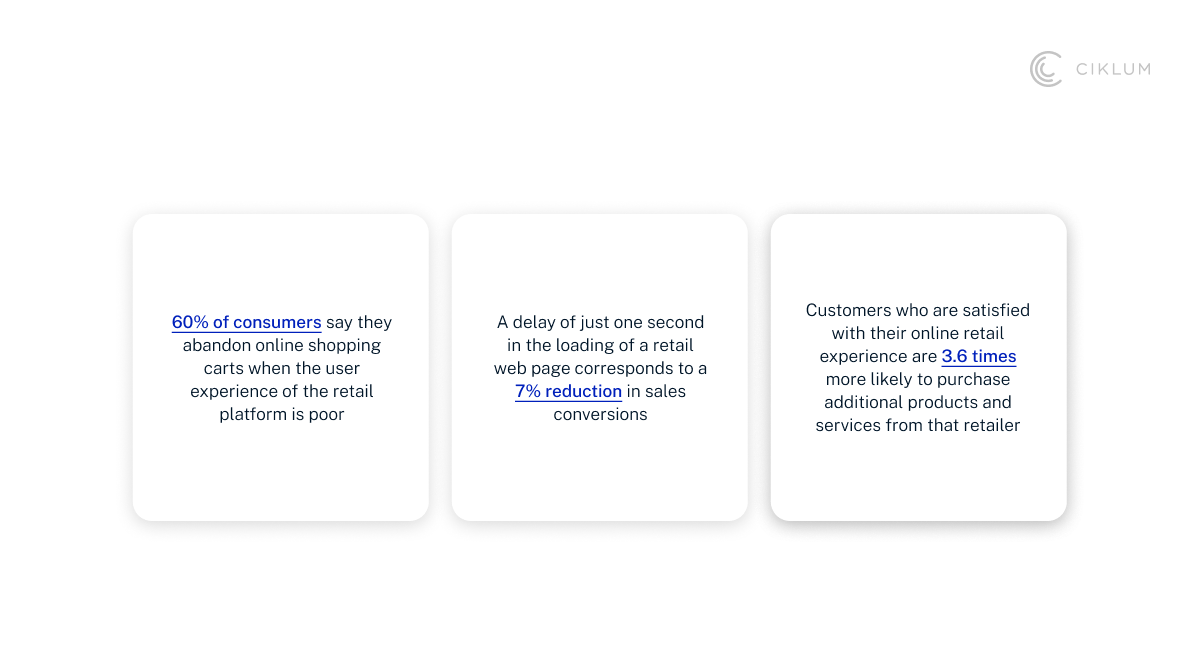Follow the "7% reduction" hyperlink
1200x665 pixels.
click(x=568, y=391)
